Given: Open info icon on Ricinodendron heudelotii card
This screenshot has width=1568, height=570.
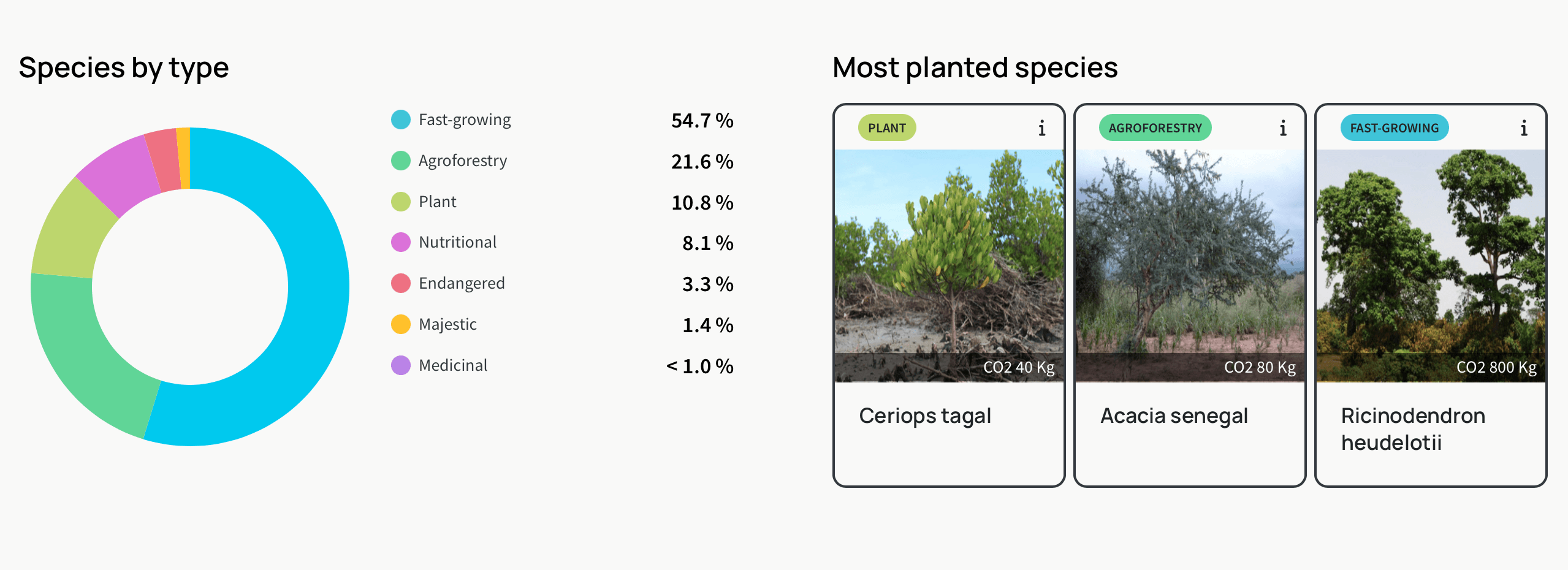Looking at the screenshot, I should click(x=1523, y=128).
